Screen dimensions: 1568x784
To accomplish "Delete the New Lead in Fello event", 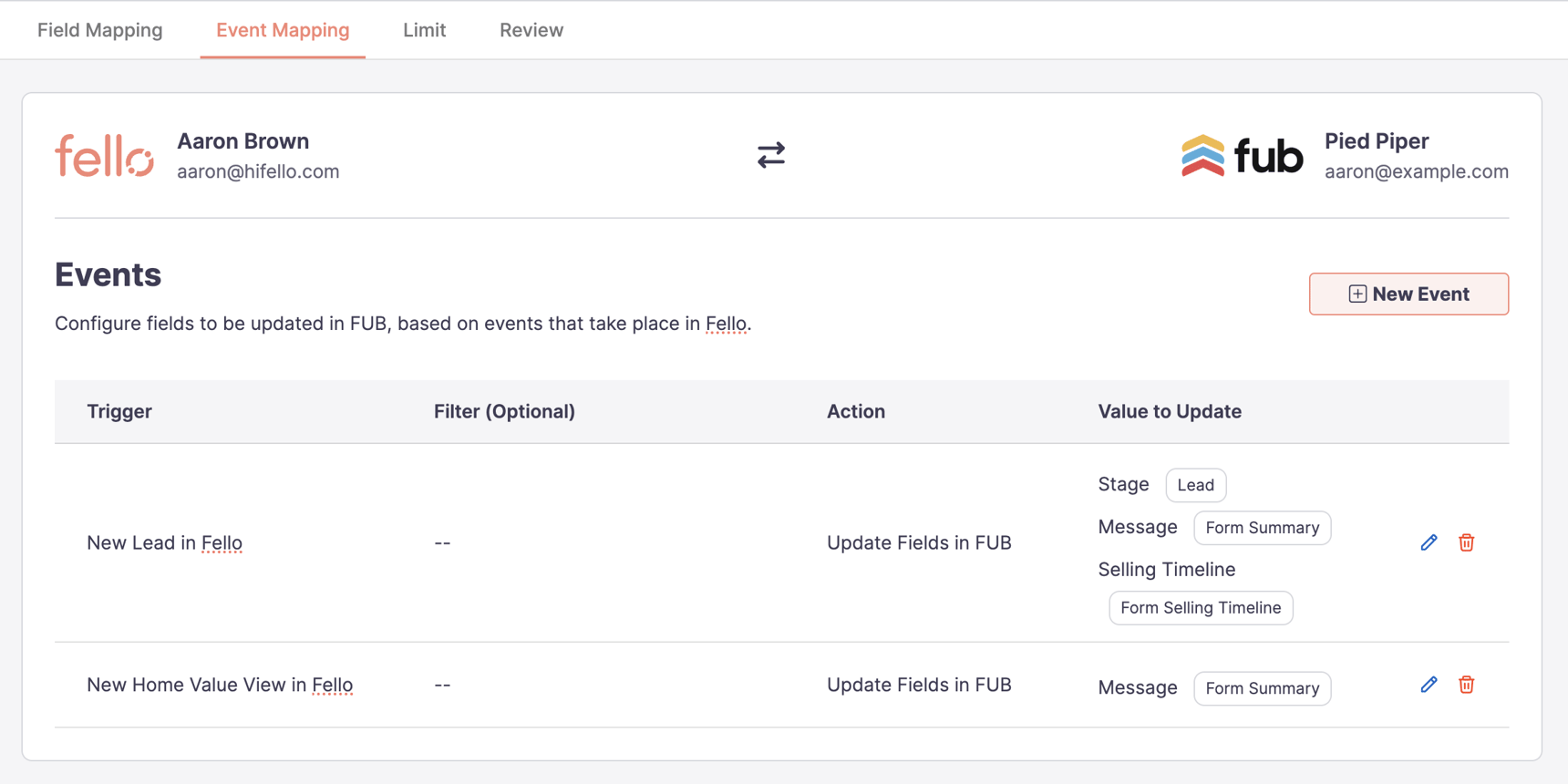I will pos(1466,542).
